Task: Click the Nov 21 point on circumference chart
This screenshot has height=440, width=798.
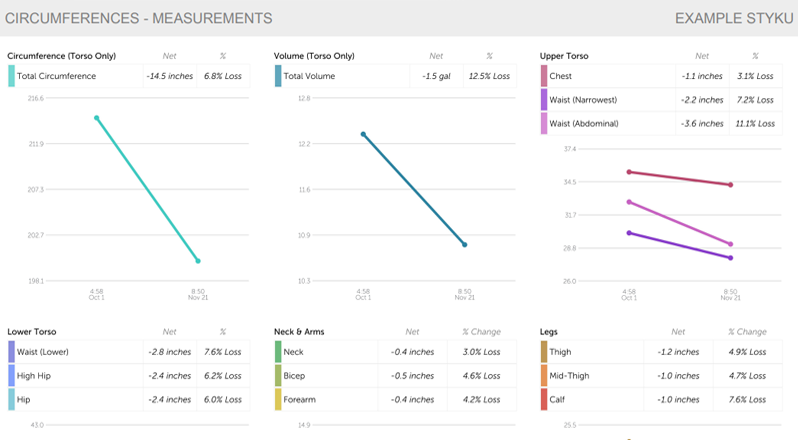Action: 198,261
